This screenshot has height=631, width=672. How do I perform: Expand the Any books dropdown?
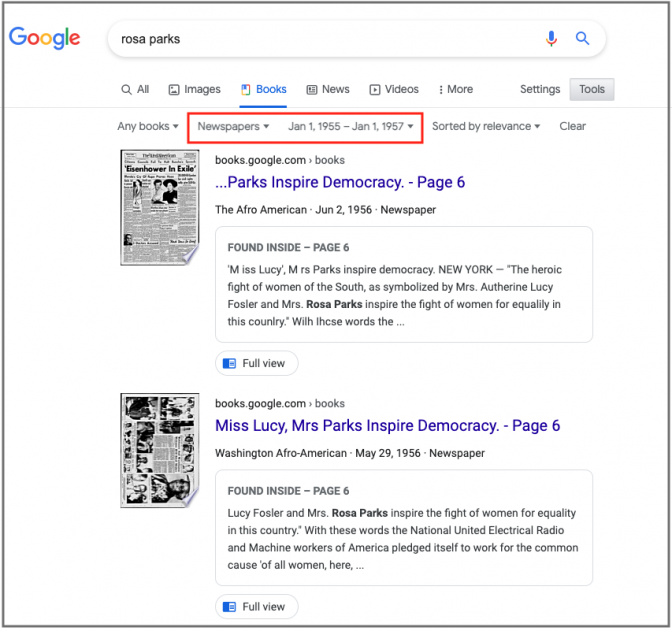tap(148, 126)
